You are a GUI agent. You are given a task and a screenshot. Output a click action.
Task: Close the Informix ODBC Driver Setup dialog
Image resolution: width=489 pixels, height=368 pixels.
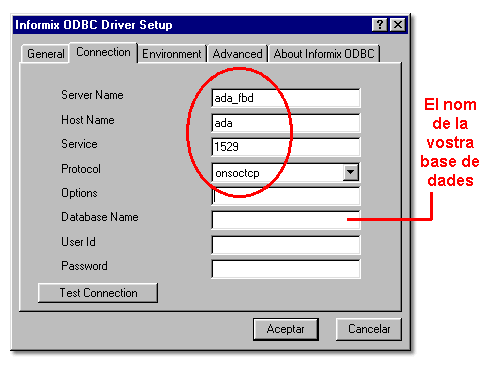pos(398,25)
